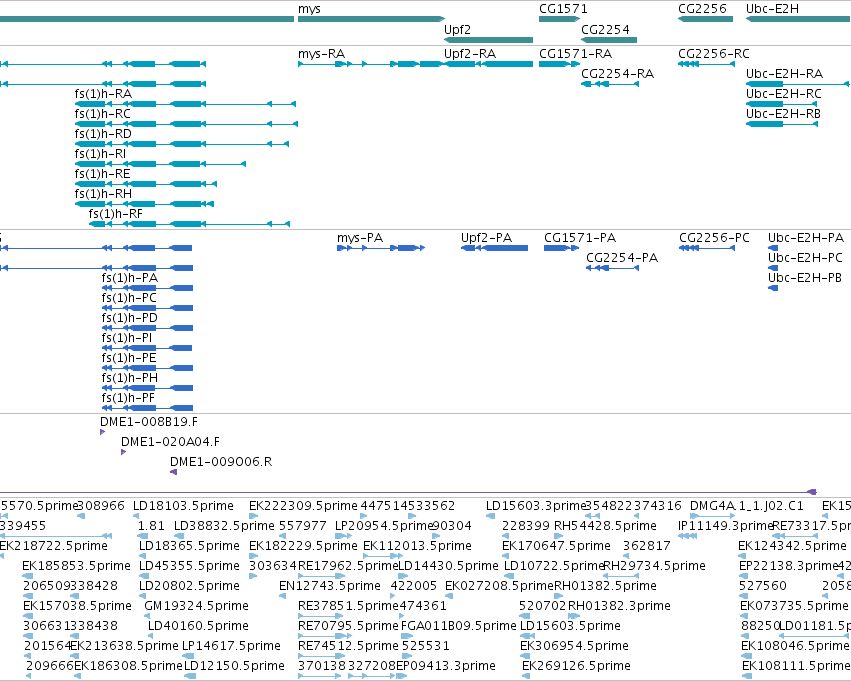
Task: Click the CG2256 gene arrow
Action: 706,19
